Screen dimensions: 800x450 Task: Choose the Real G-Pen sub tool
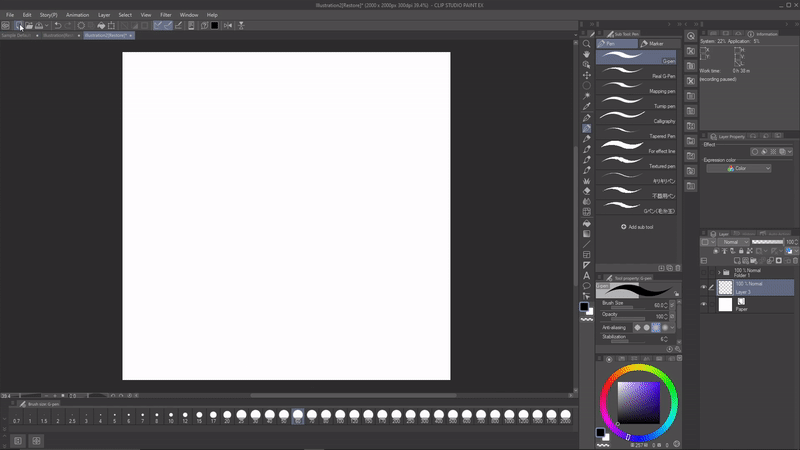click(x=636, y=72)
